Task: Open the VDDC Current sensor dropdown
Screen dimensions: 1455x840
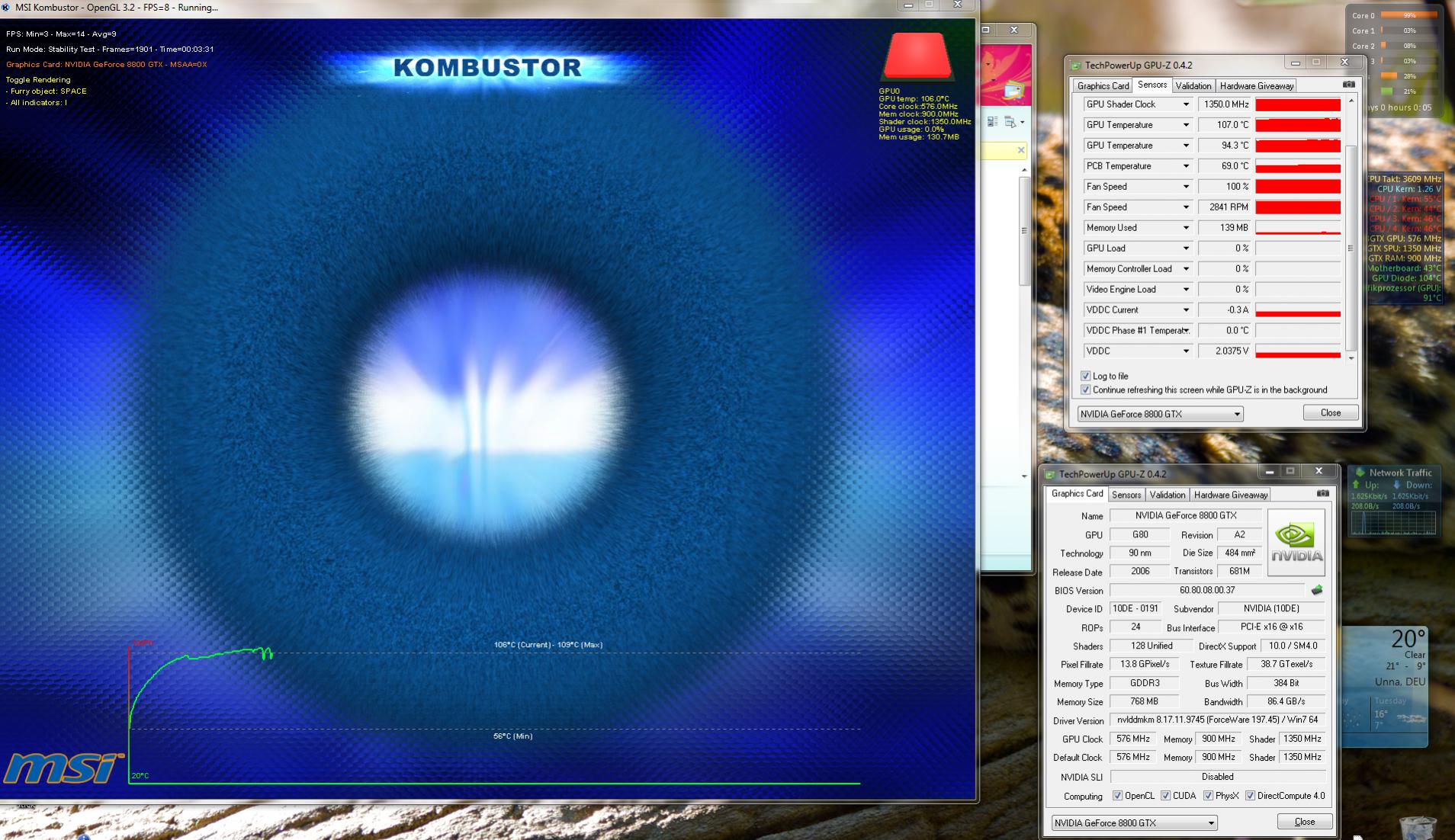Action: pyautogui.click(x=1186, y=310)
